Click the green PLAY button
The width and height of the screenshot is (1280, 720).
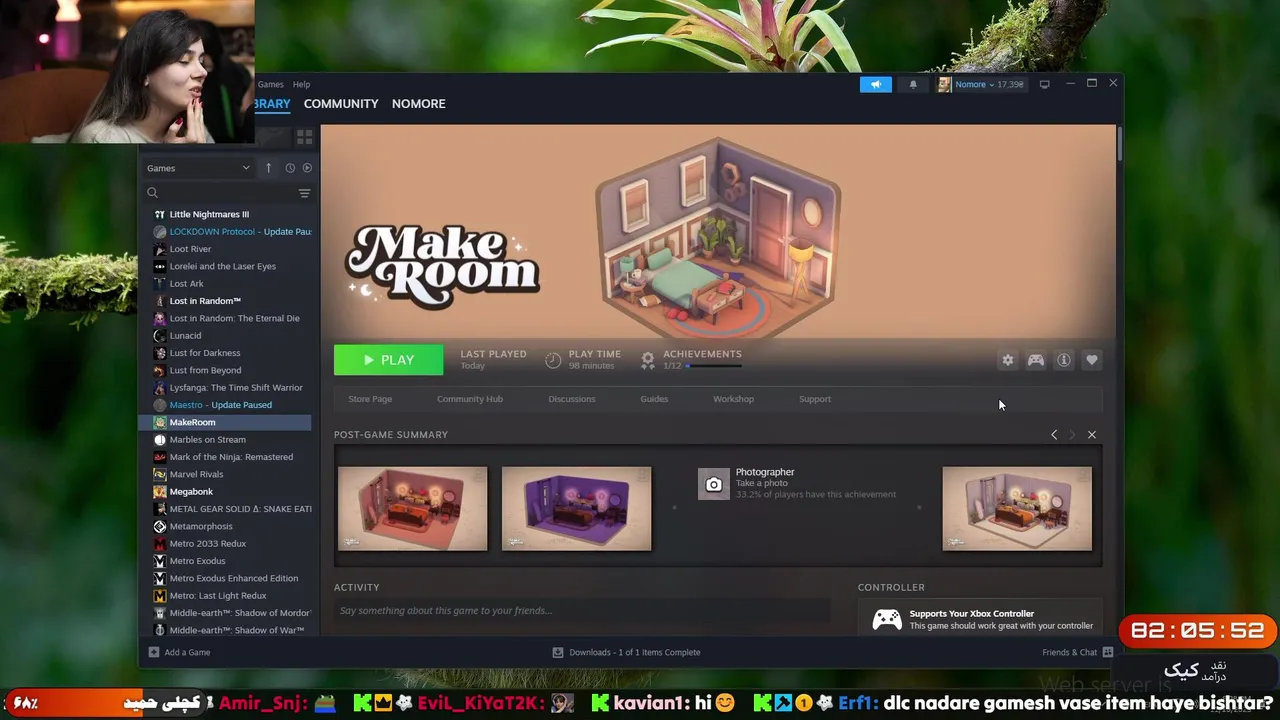point(388,360)
